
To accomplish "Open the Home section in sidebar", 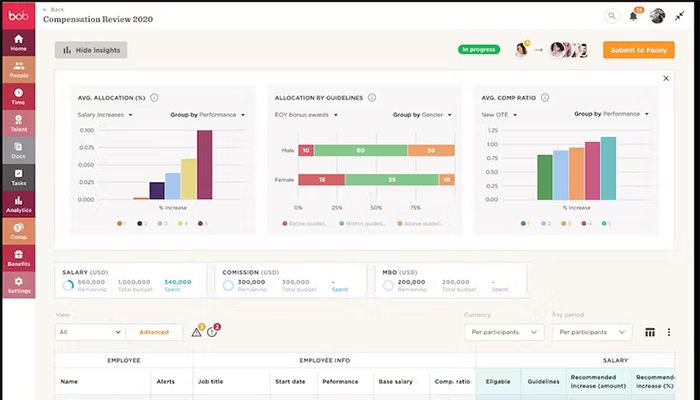I will (x=19, y=43).
